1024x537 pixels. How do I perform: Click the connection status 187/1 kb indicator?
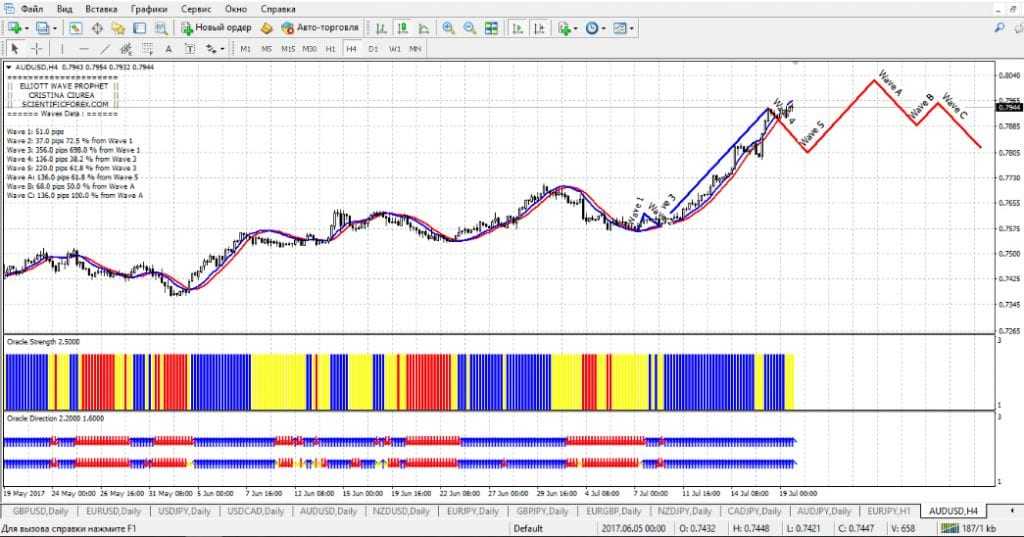tap(974, 527)
